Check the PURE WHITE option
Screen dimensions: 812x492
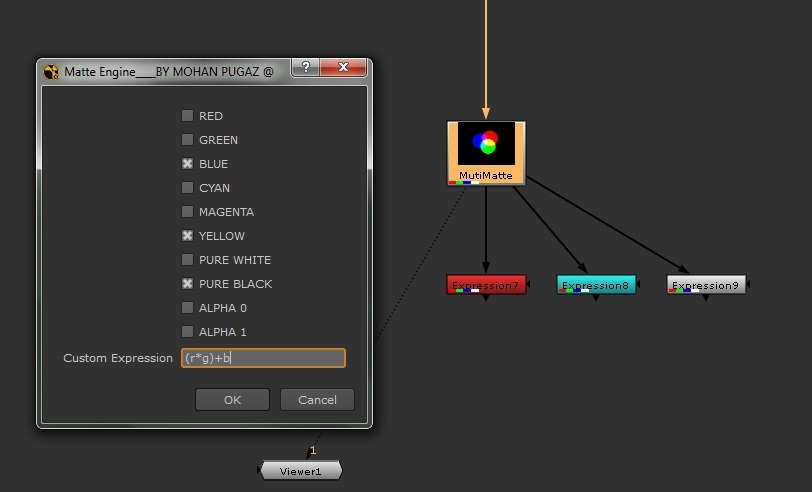point(187,260)
